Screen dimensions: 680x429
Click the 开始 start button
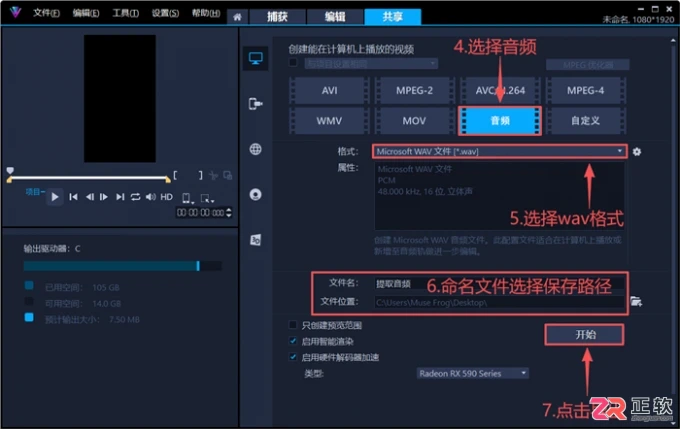(585, 334)
